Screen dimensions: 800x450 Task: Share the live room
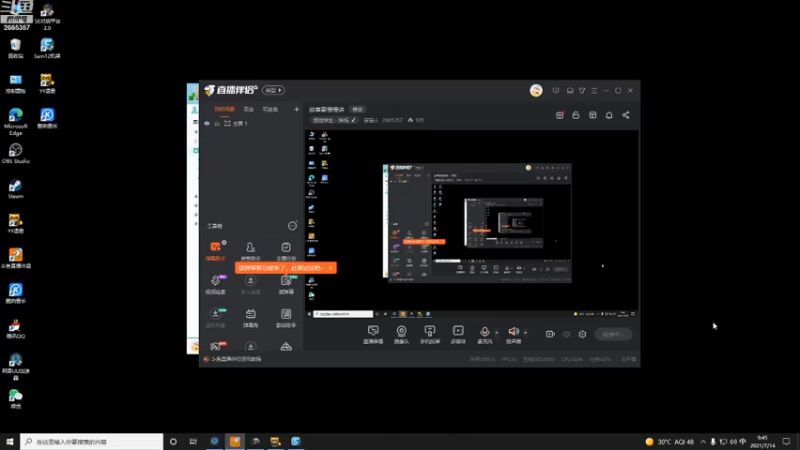click(626, 115)
